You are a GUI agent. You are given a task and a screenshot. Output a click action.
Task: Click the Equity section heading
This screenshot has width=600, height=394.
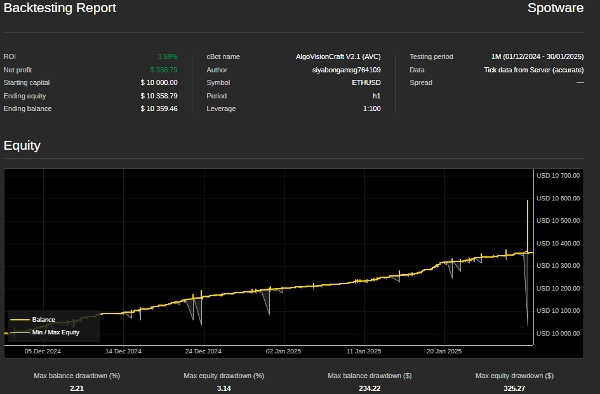point(22,145)
